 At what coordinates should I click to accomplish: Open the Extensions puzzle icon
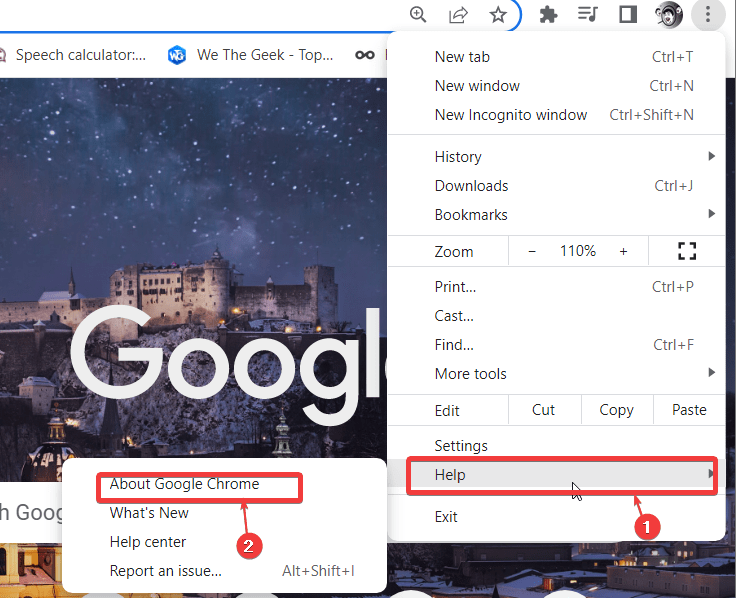(548, 15)
